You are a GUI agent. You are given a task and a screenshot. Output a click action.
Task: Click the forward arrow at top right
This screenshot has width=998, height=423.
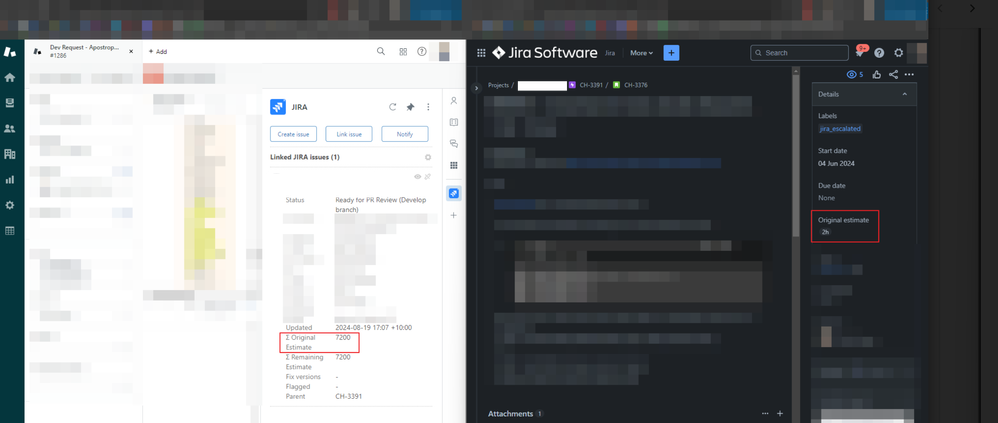pyautogui.click(x=972, y=8)
